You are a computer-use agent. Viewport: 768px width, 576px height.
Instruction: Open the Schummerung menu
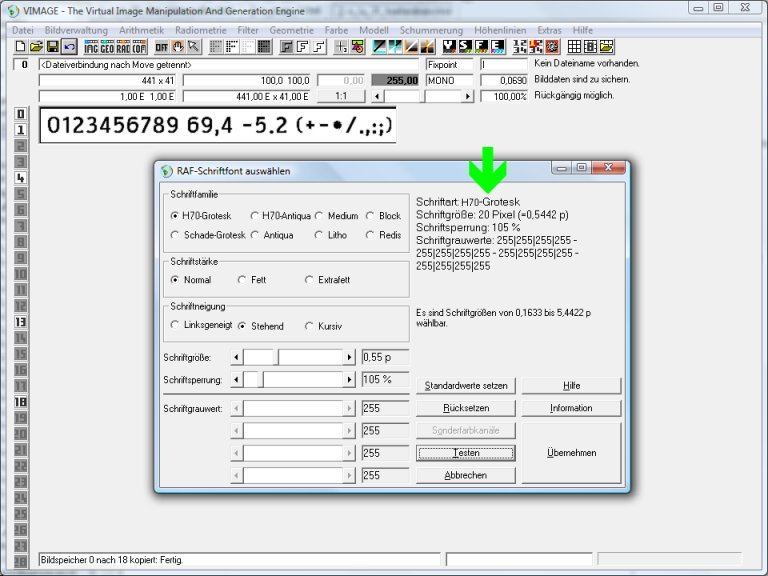[431, 30]
